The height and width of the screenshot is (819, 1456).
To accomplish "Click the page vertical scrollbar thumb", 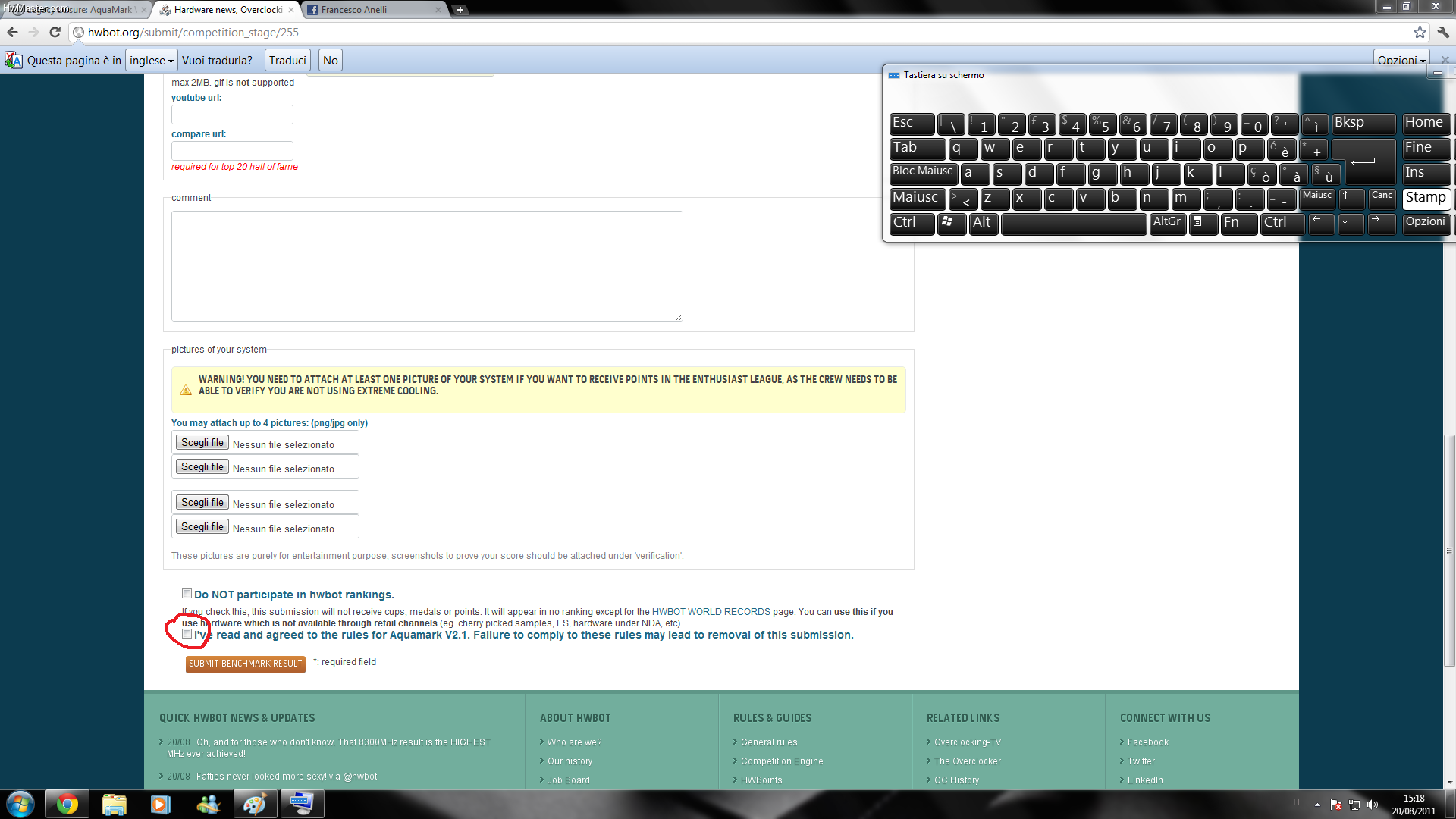I will 1449,551.
